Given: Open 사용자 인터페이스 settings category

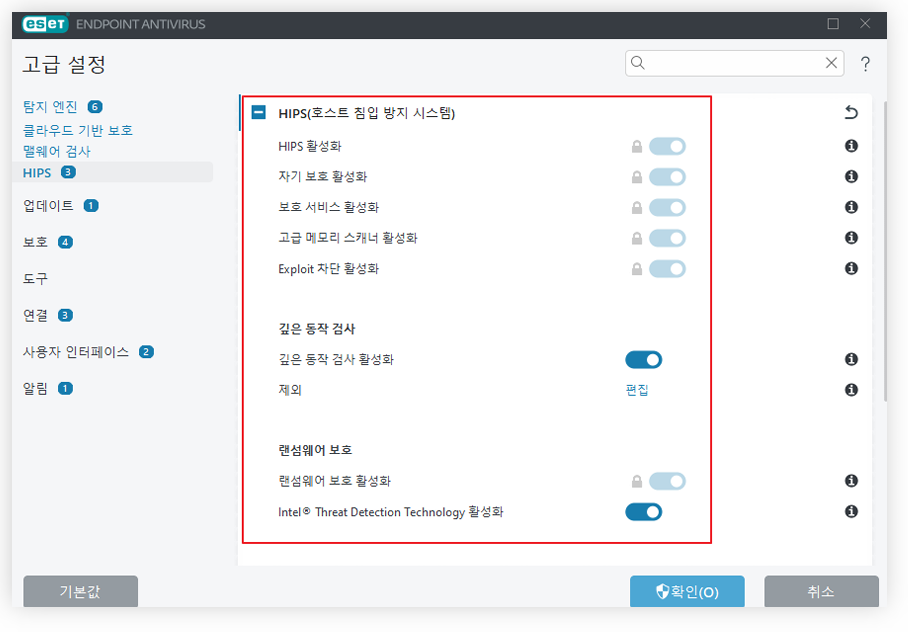Looking at the screenshot, I should coord(76,352).
